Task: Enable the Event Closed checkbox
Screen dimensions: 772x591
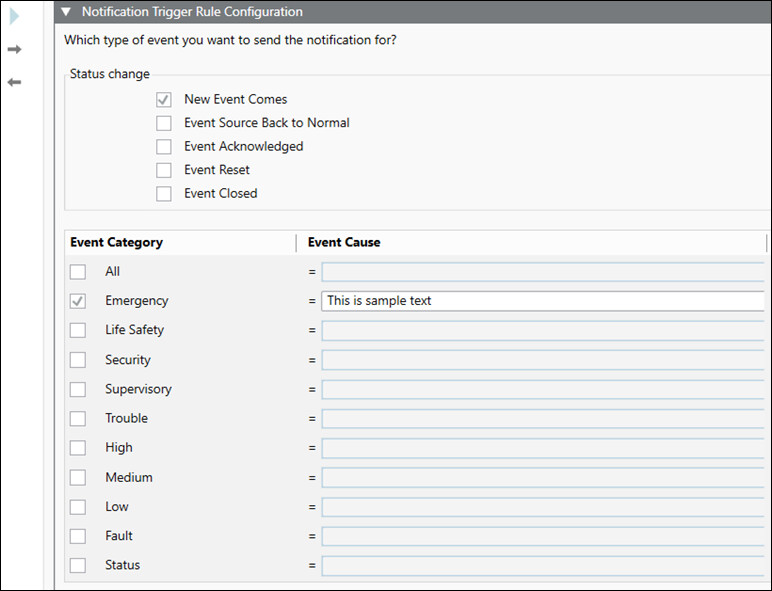Action: [164, 194]
